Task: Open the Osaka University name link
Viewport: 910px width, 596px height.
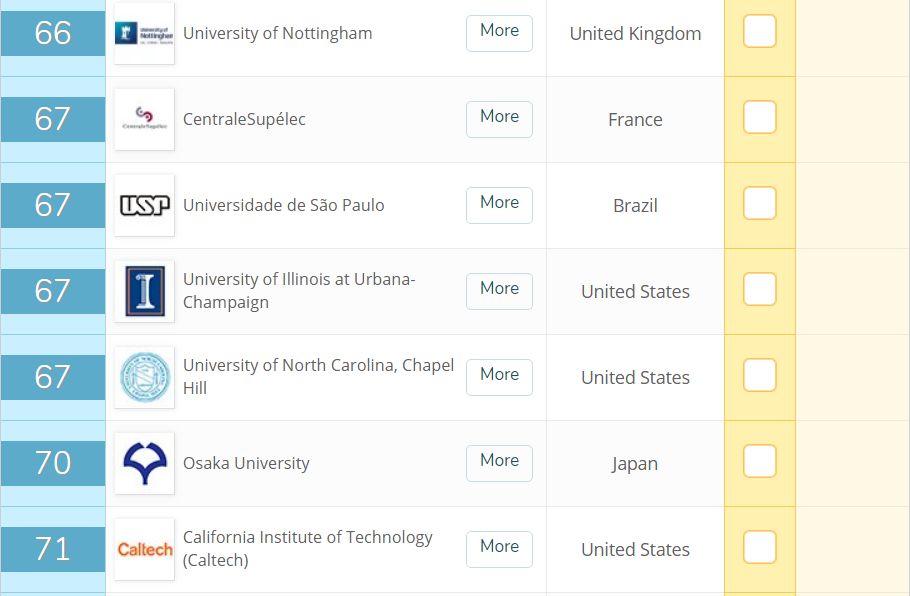Action: pyautogui.click(x=246, y=463)
